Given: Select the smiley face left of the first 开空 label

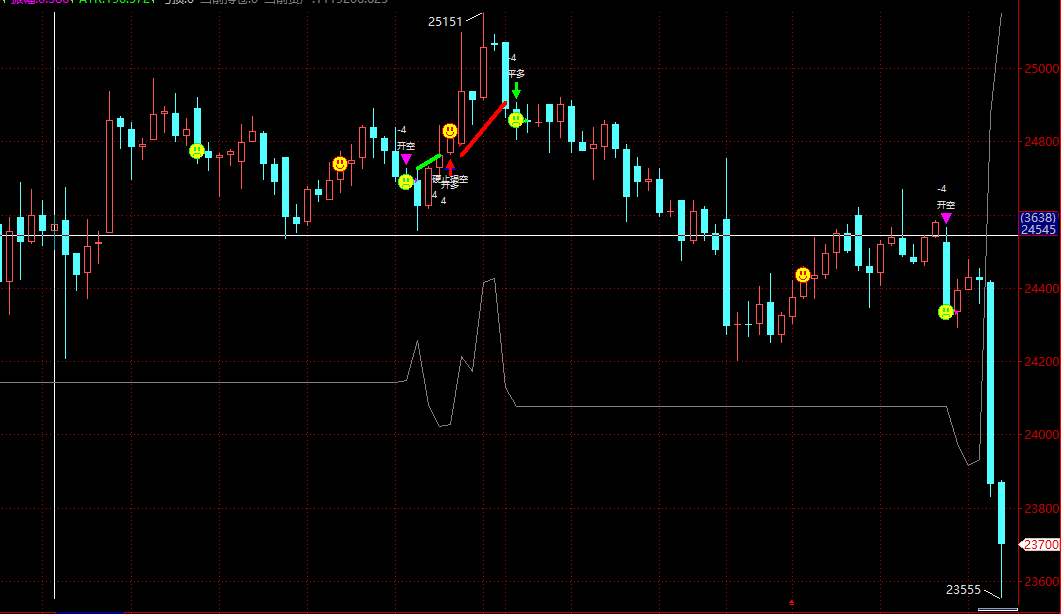Looking at the screenshot, I should point(340,163).
